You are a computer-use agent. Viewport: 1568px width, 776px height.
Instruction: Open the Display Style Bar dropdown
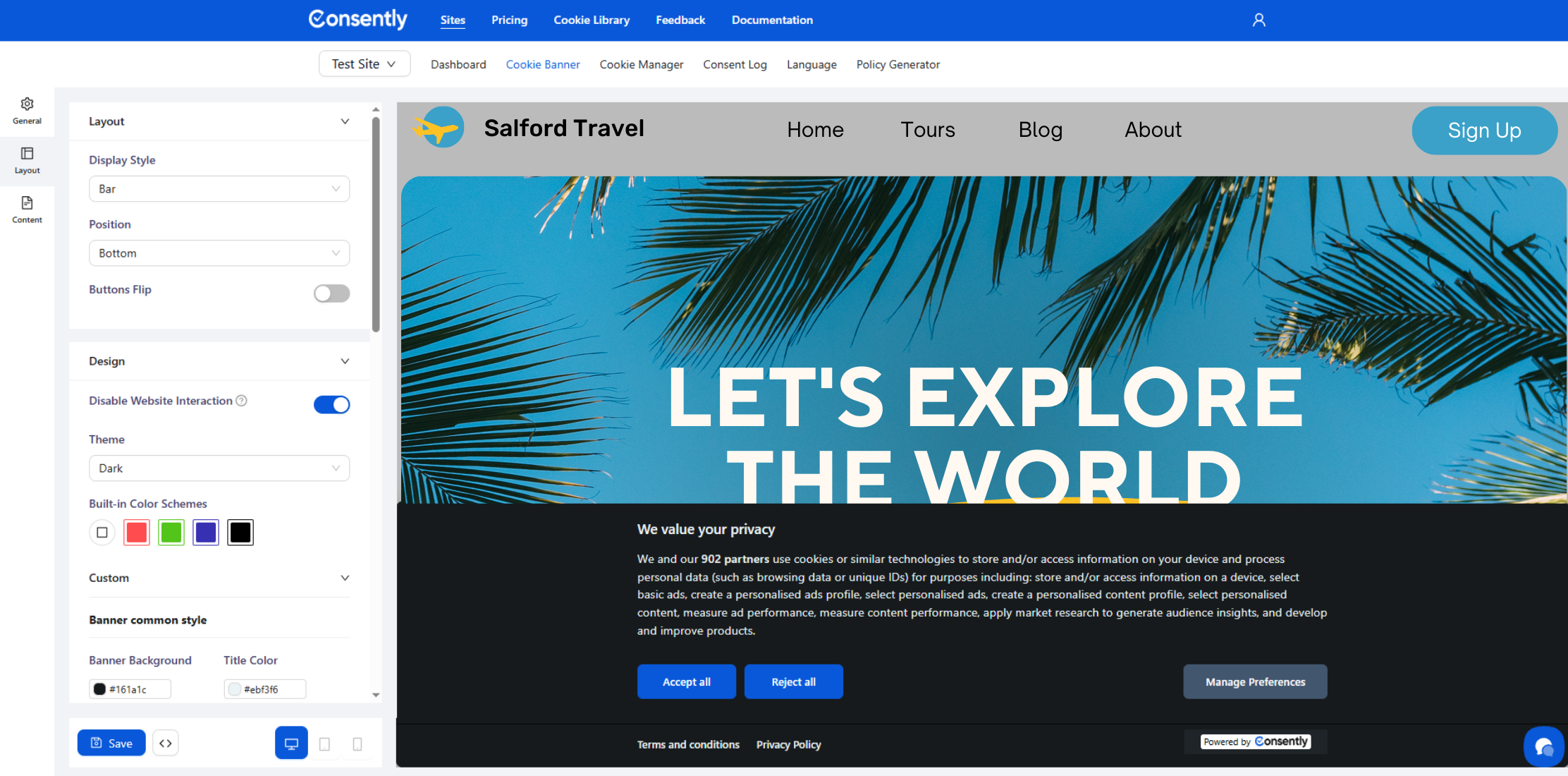coord(219,189)
